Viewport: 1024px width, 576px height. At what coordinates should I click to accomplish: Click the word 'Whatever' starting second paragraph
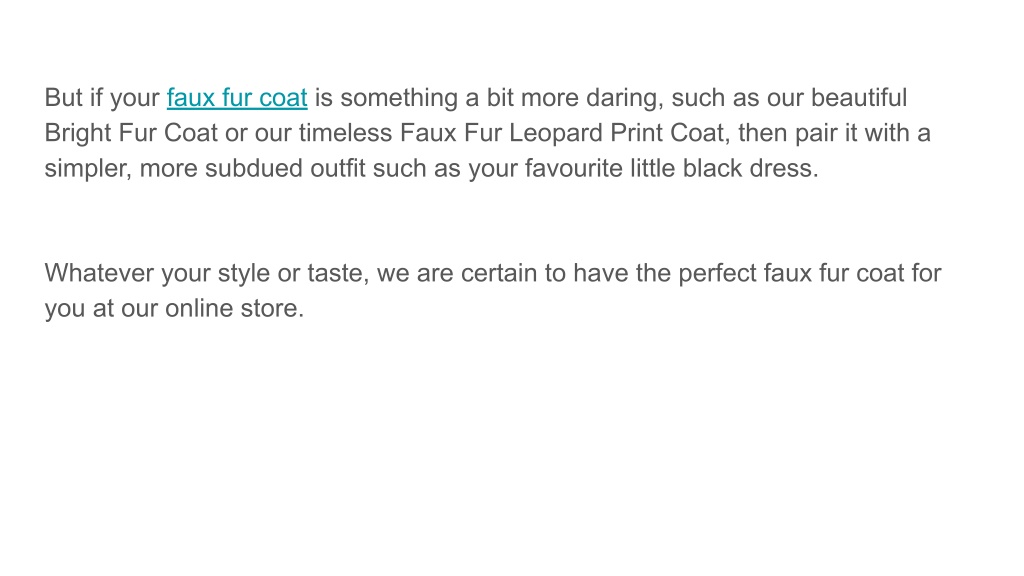[x=99, y=273]
